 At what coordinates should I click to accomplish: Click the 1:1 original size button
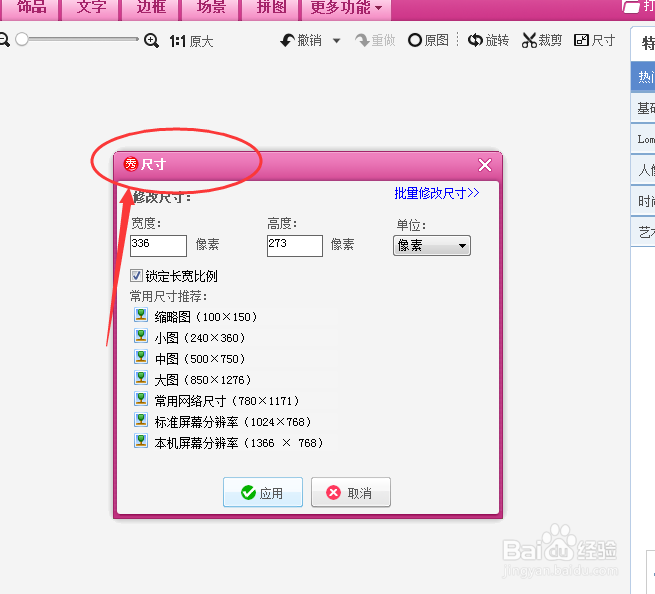191,41
